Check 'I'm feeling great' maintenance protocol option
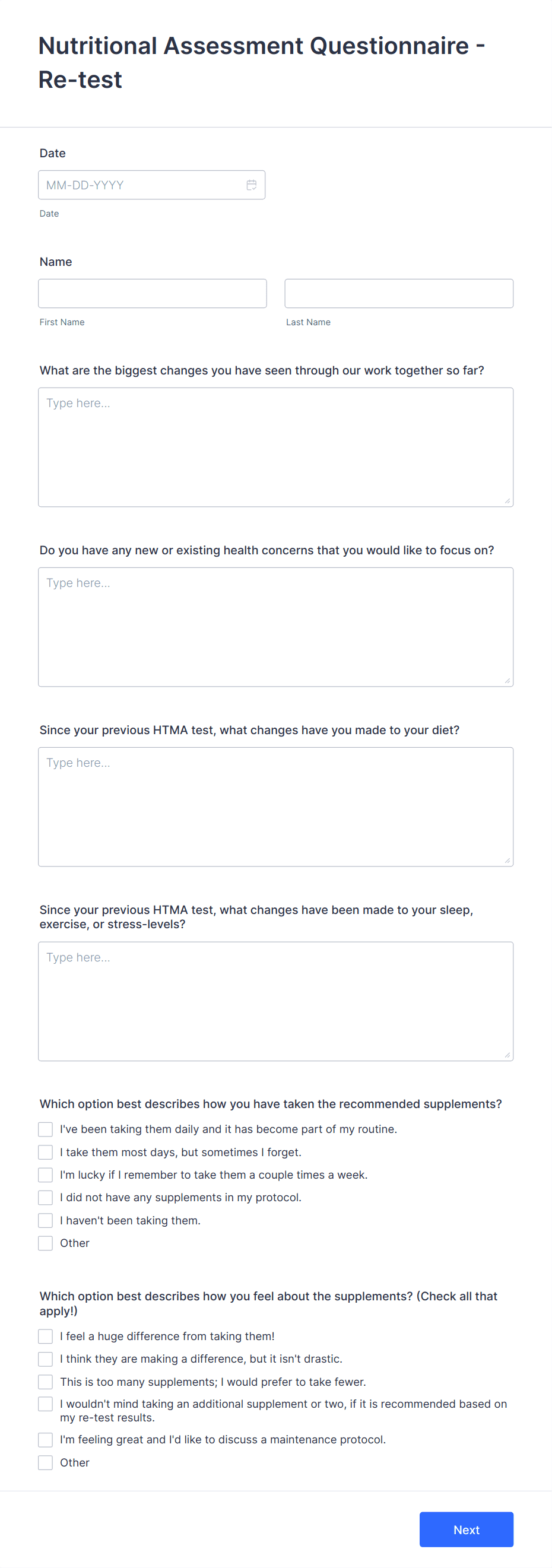 (46, 1440)
